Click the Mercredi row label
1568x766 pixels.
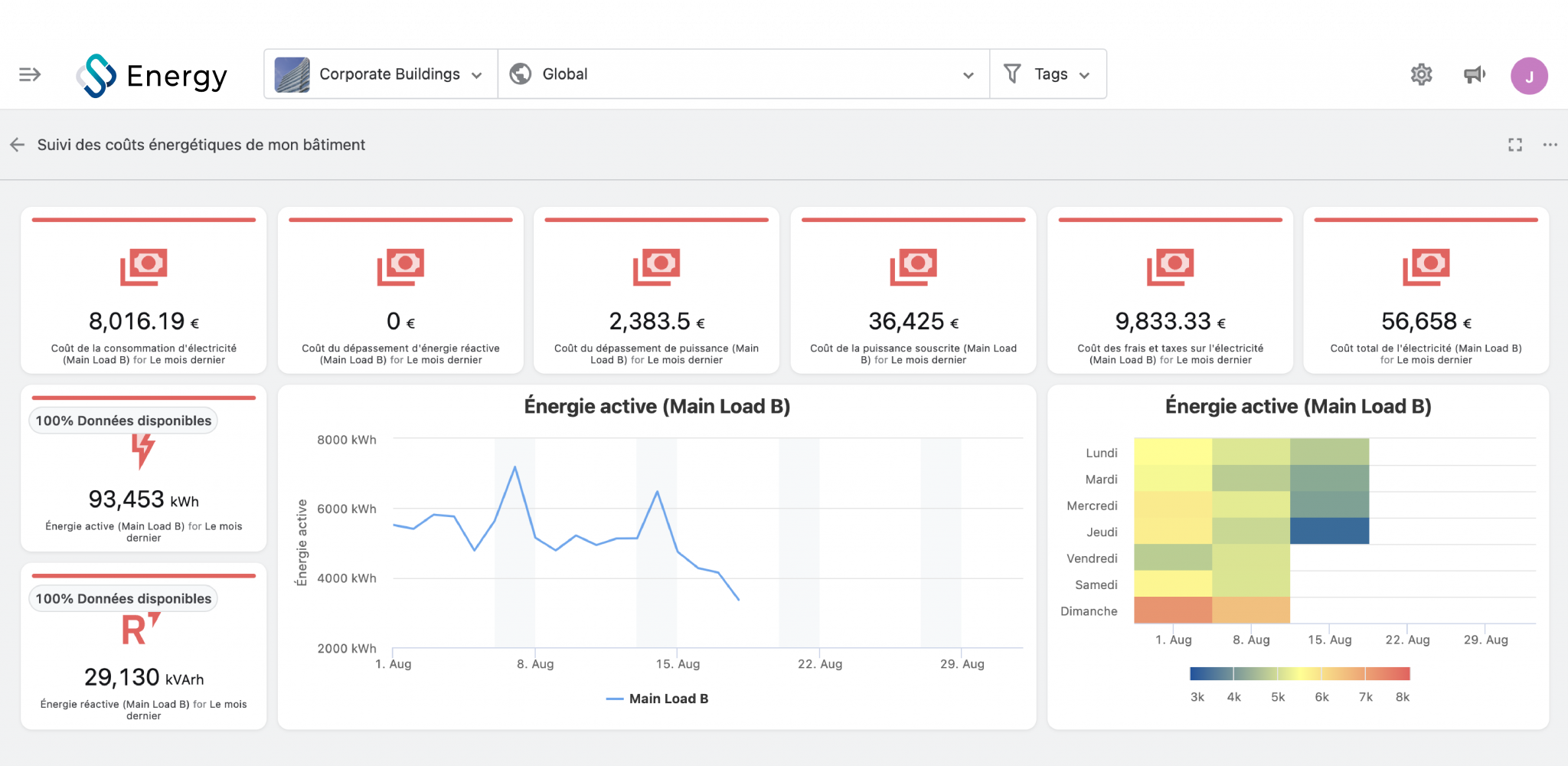(1092, 506)
